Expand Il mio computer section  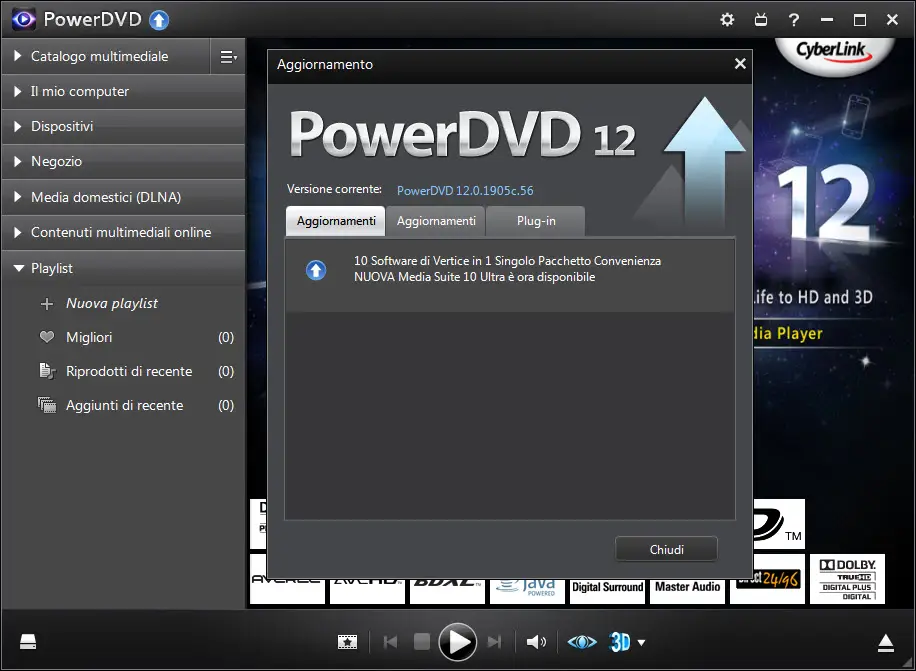click(x=123, y=92)
